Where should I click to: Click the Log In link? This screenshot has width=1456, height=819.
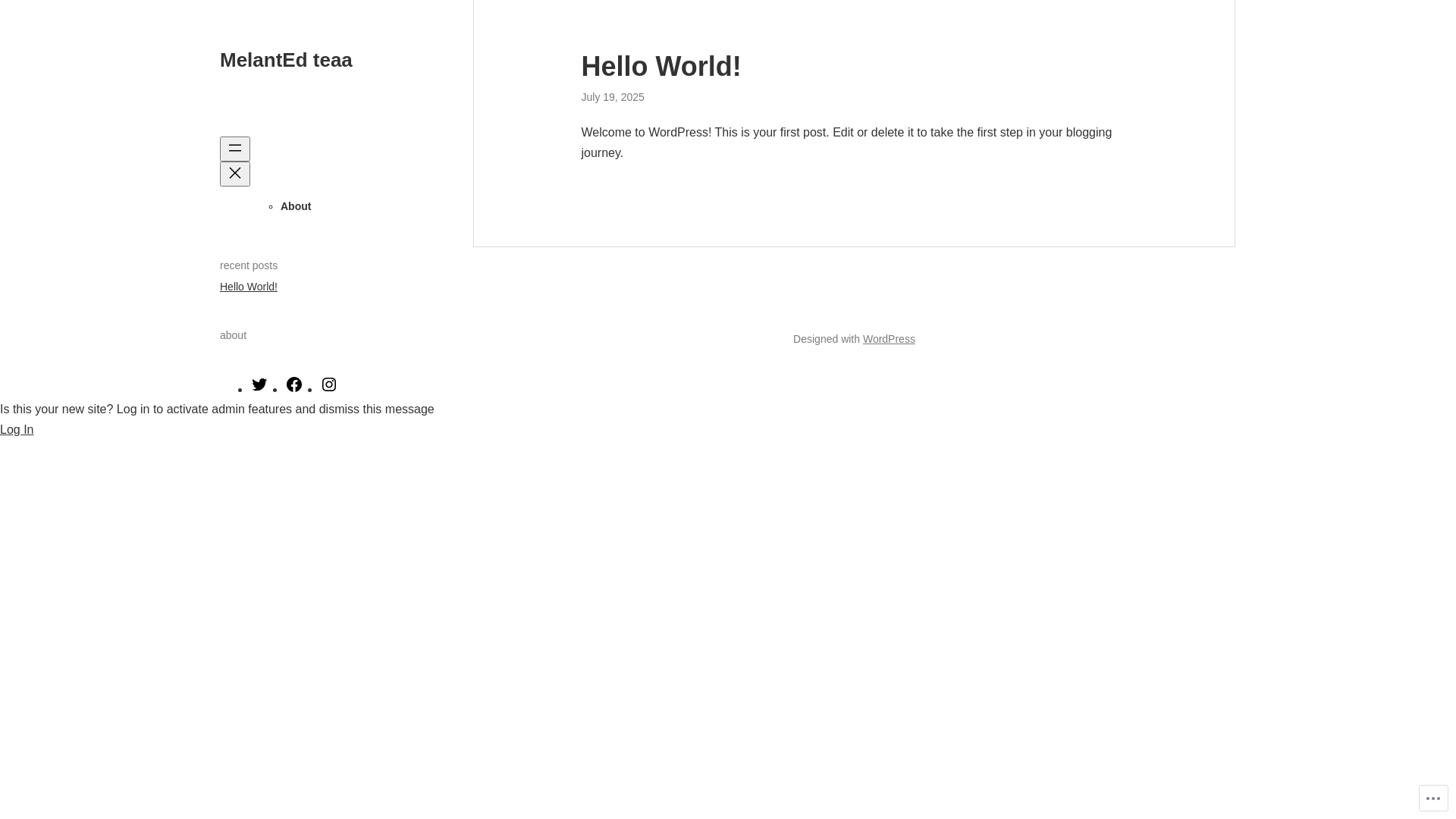(x=17, y=429)
